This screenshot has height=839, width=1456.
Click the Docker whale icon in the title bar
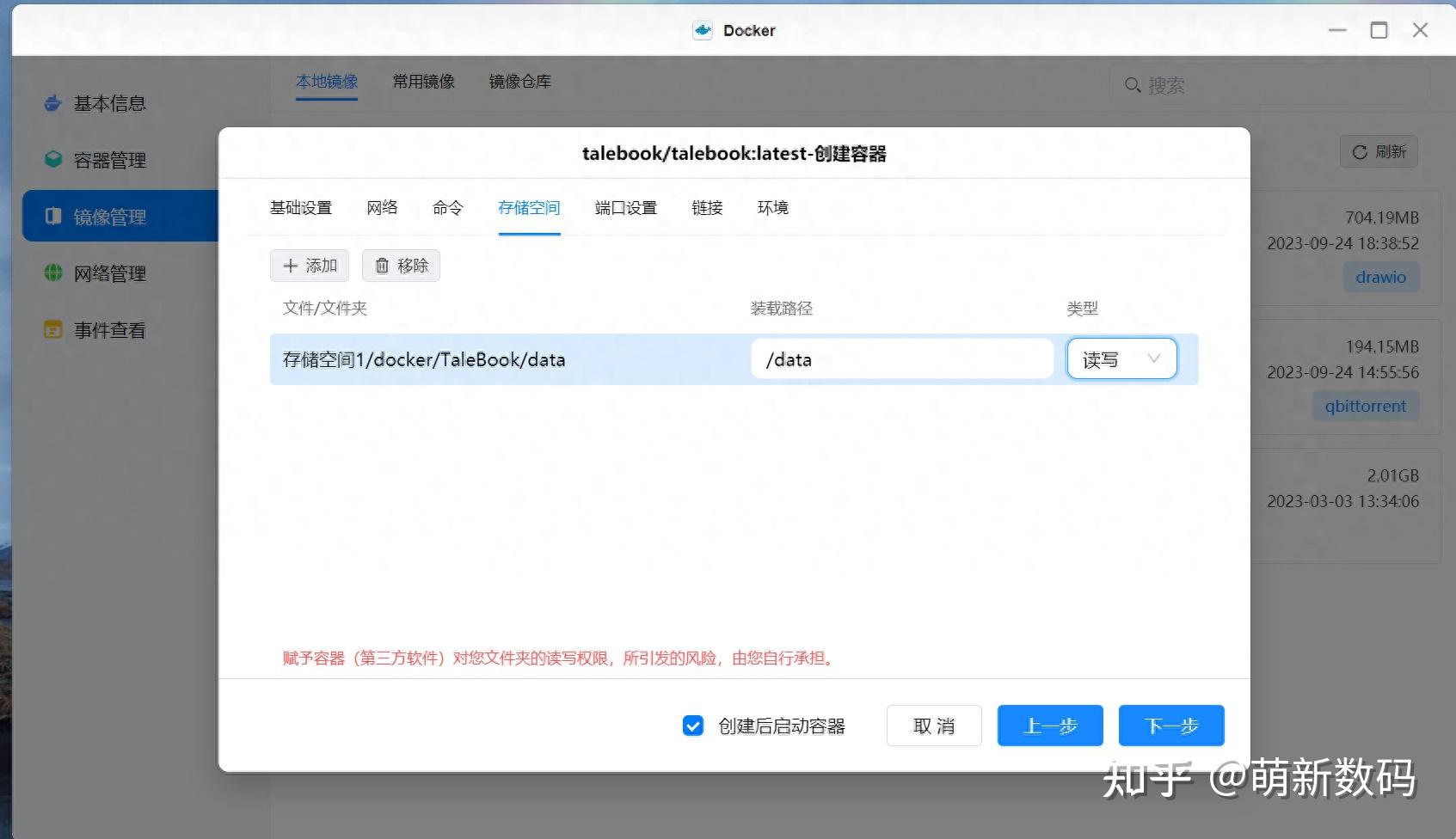[703, 29]
